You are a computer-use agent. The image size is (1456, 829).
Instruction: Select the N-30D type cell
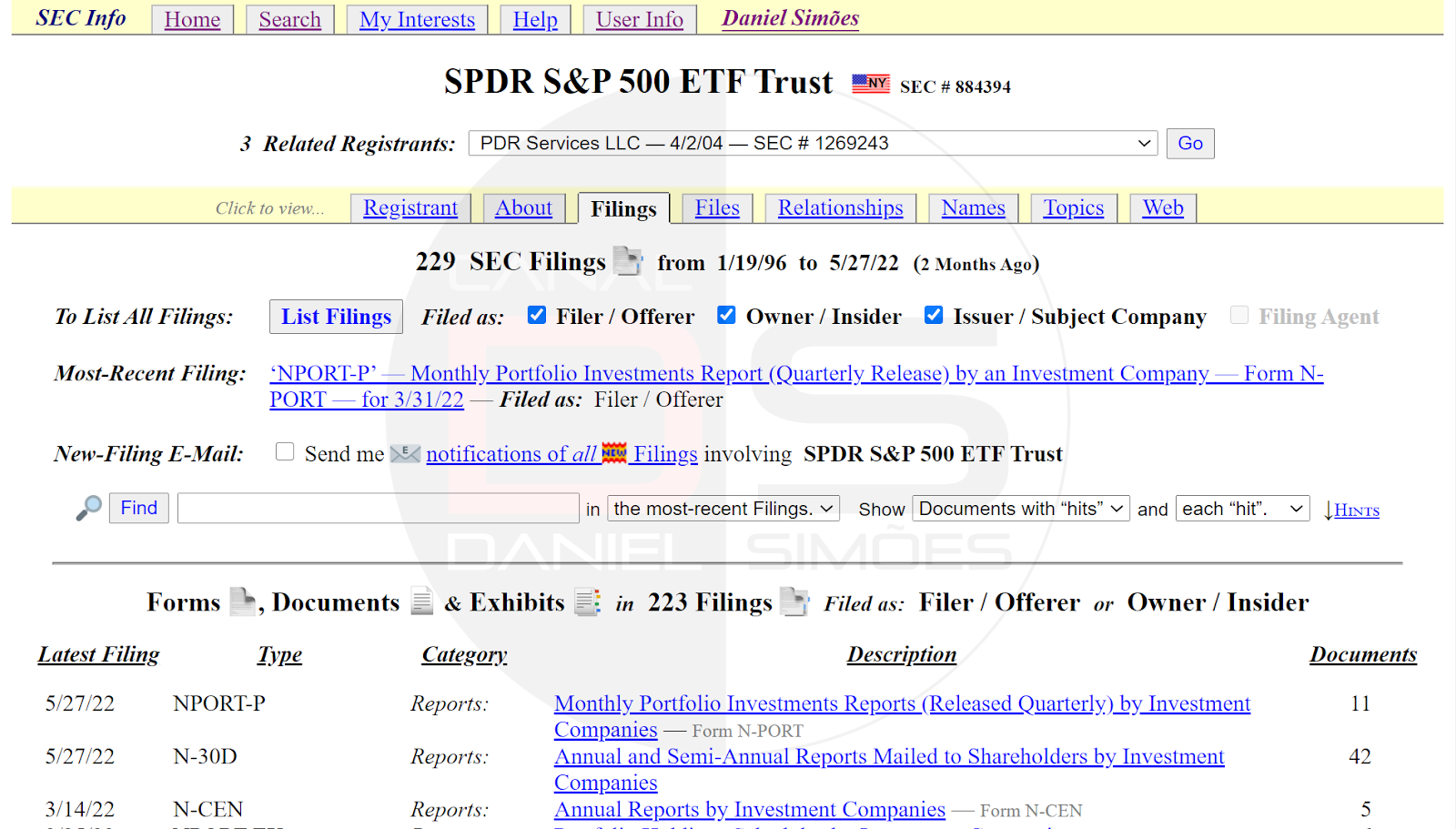pos(205,756)
